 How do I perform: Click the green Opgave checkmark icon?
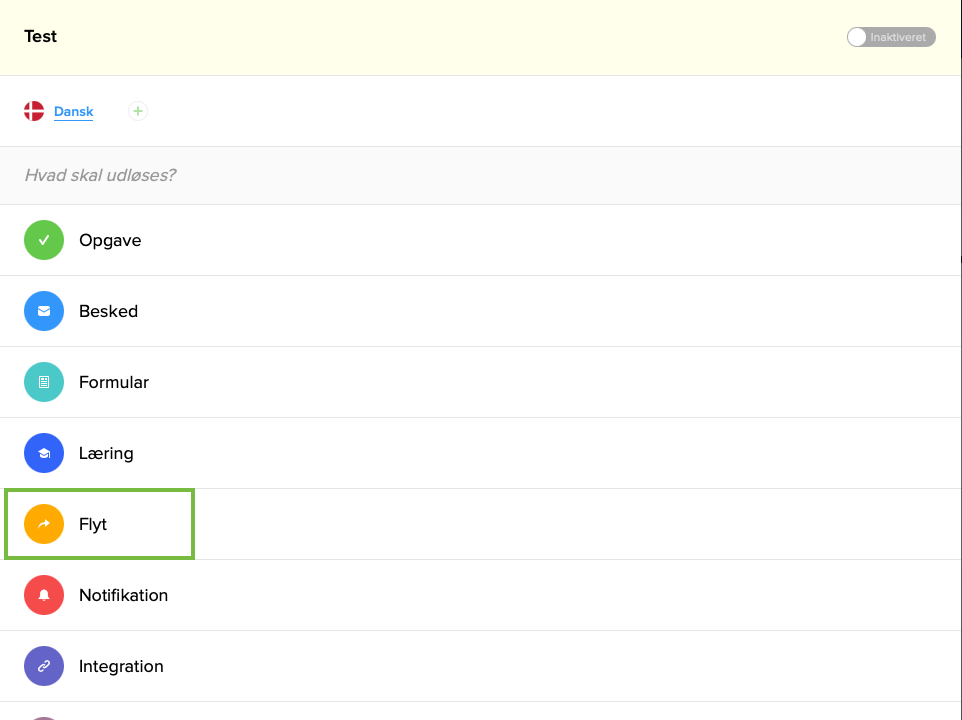click(44, 240)
